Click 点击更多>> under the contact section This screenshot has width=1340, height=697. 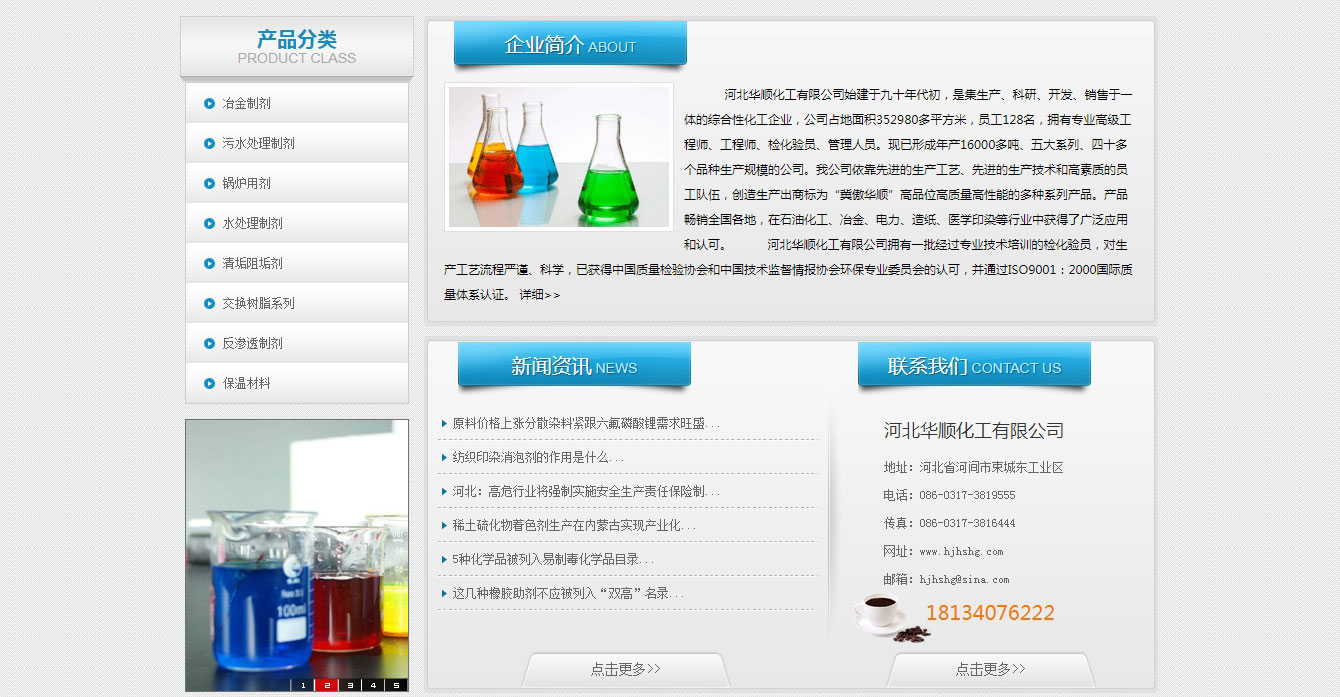(990, 669)
